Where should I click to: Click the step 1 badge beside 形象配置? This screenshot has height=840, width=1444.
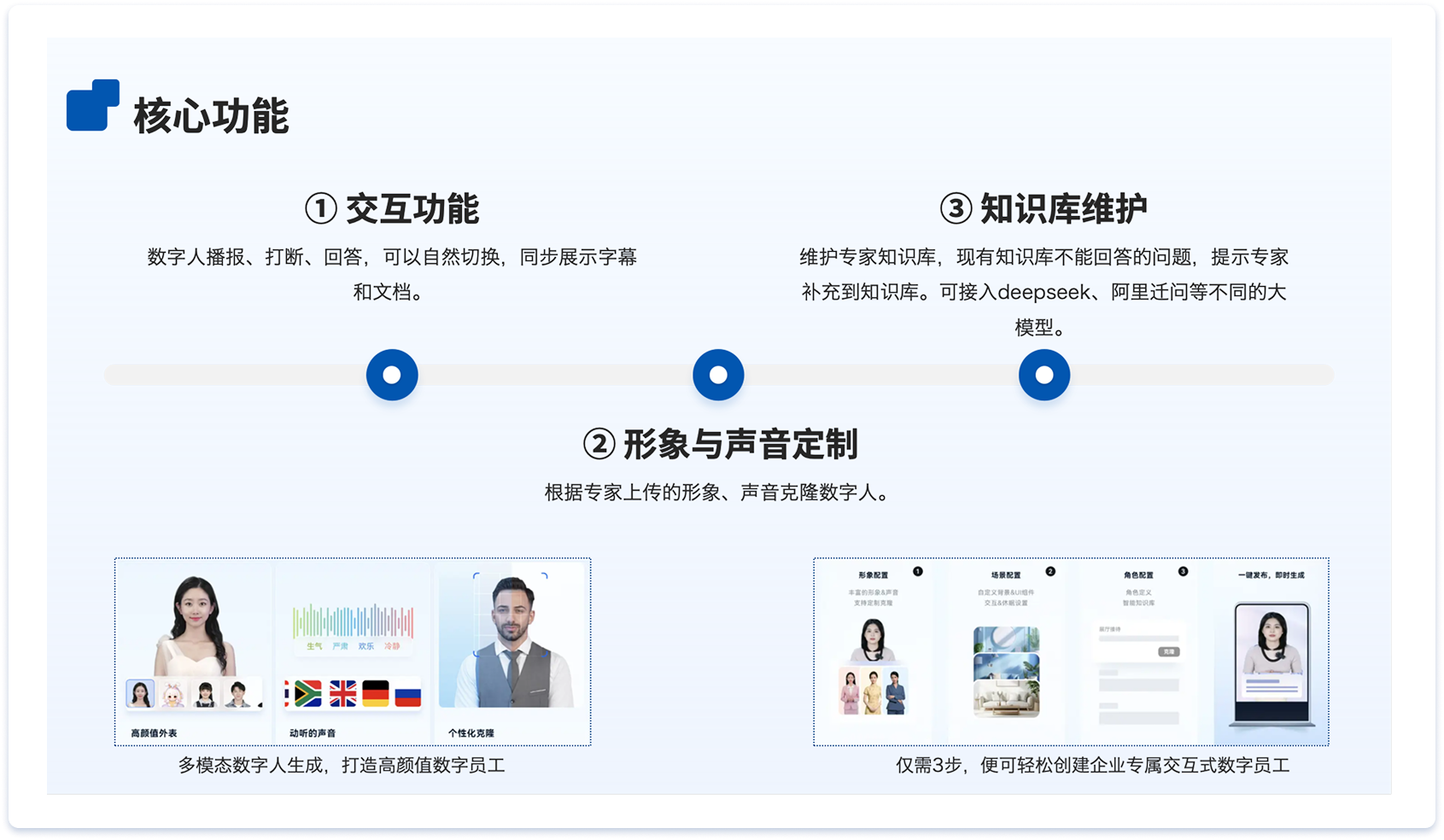(918, 571)
